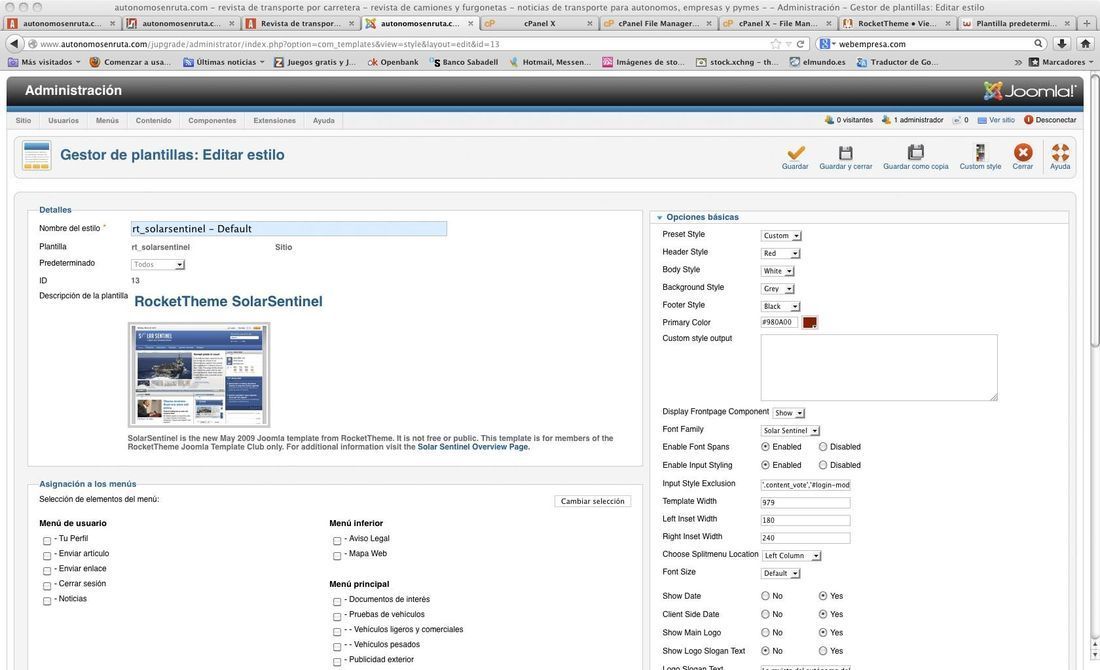The height and width of the screenshot is (670, 1100).
Task: Click the Ver sitio icon
Action: 982,120
